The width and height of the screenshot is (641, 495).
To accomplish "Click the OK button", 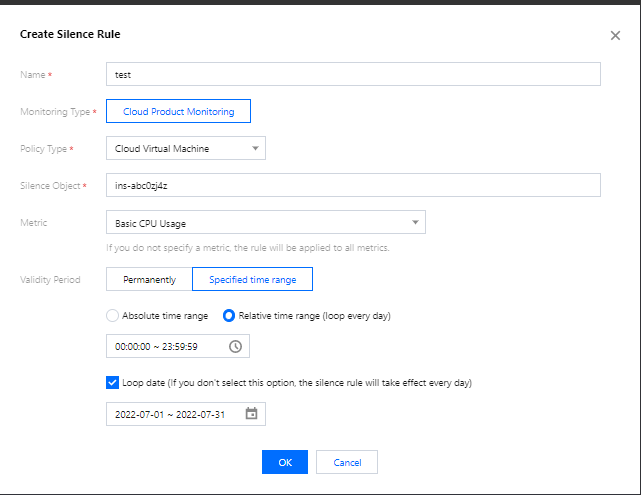I will (285, 462).
